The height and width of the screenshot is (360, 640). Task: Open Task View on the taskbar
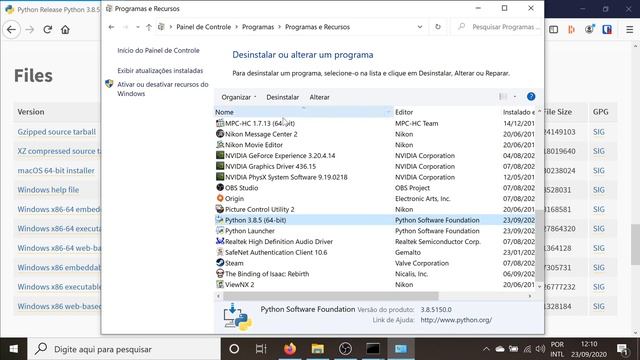click(x=261, y=349)
